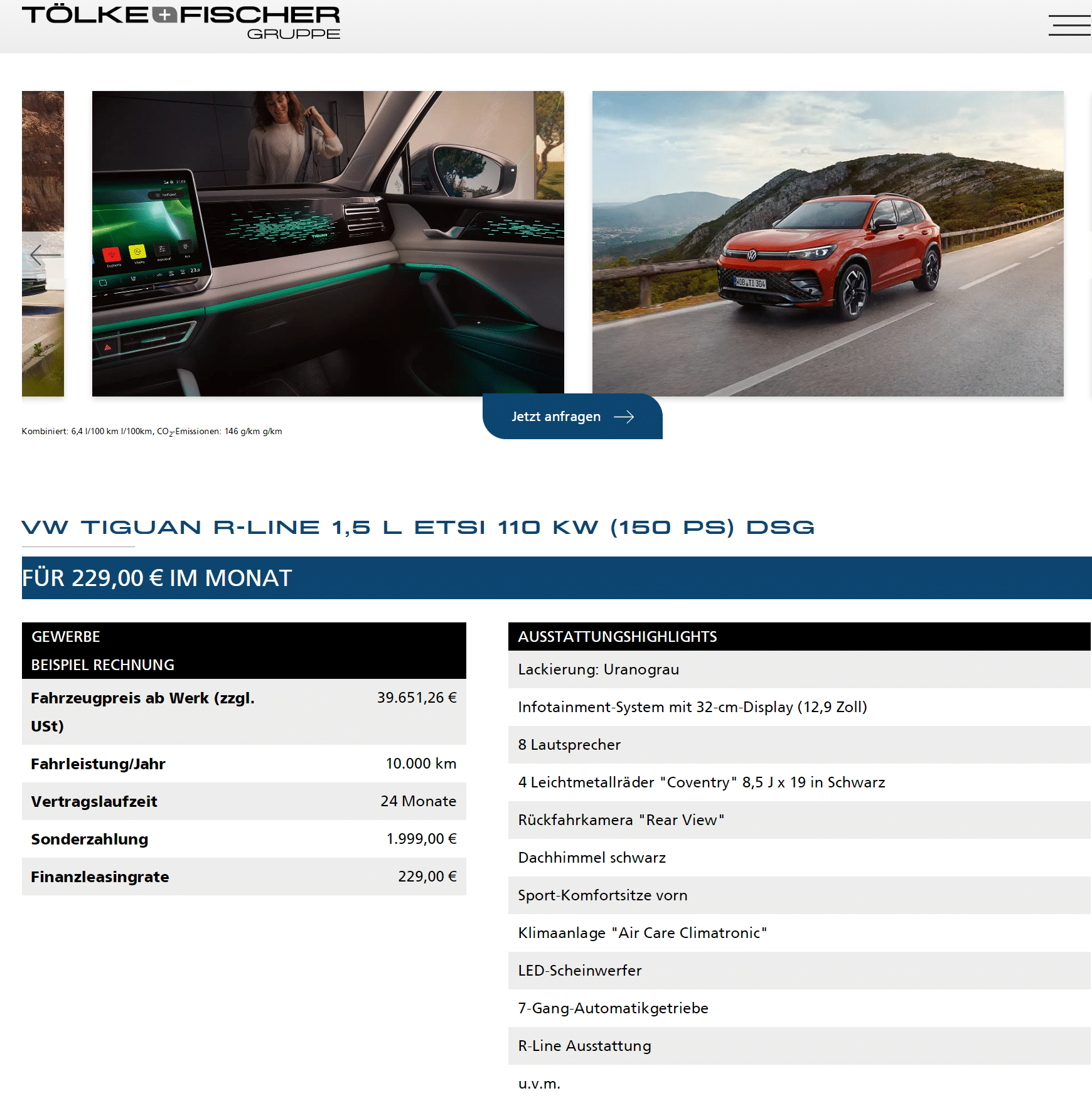
Task: Select the 10.000 km value
Action: click(421, 764)
